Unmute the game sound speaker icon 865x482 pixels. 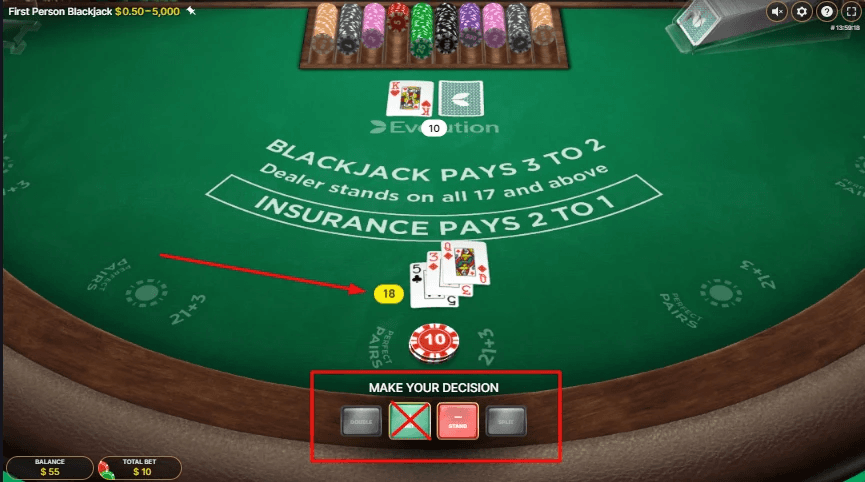click(777, 12)
